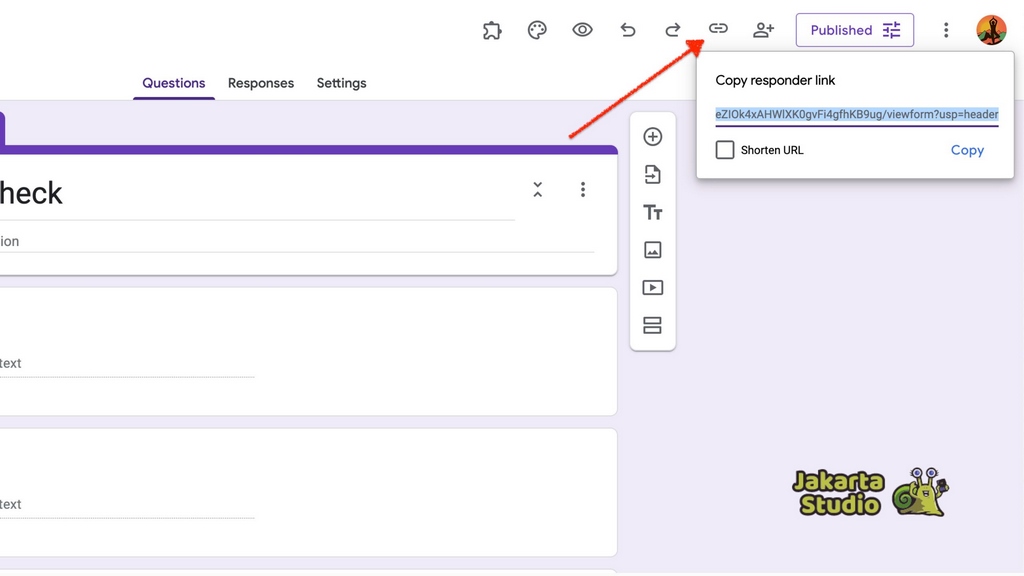This screenshot has width=1024, height=576.
Task: Open the Settings tab
Action: click(x=341, y=83)
